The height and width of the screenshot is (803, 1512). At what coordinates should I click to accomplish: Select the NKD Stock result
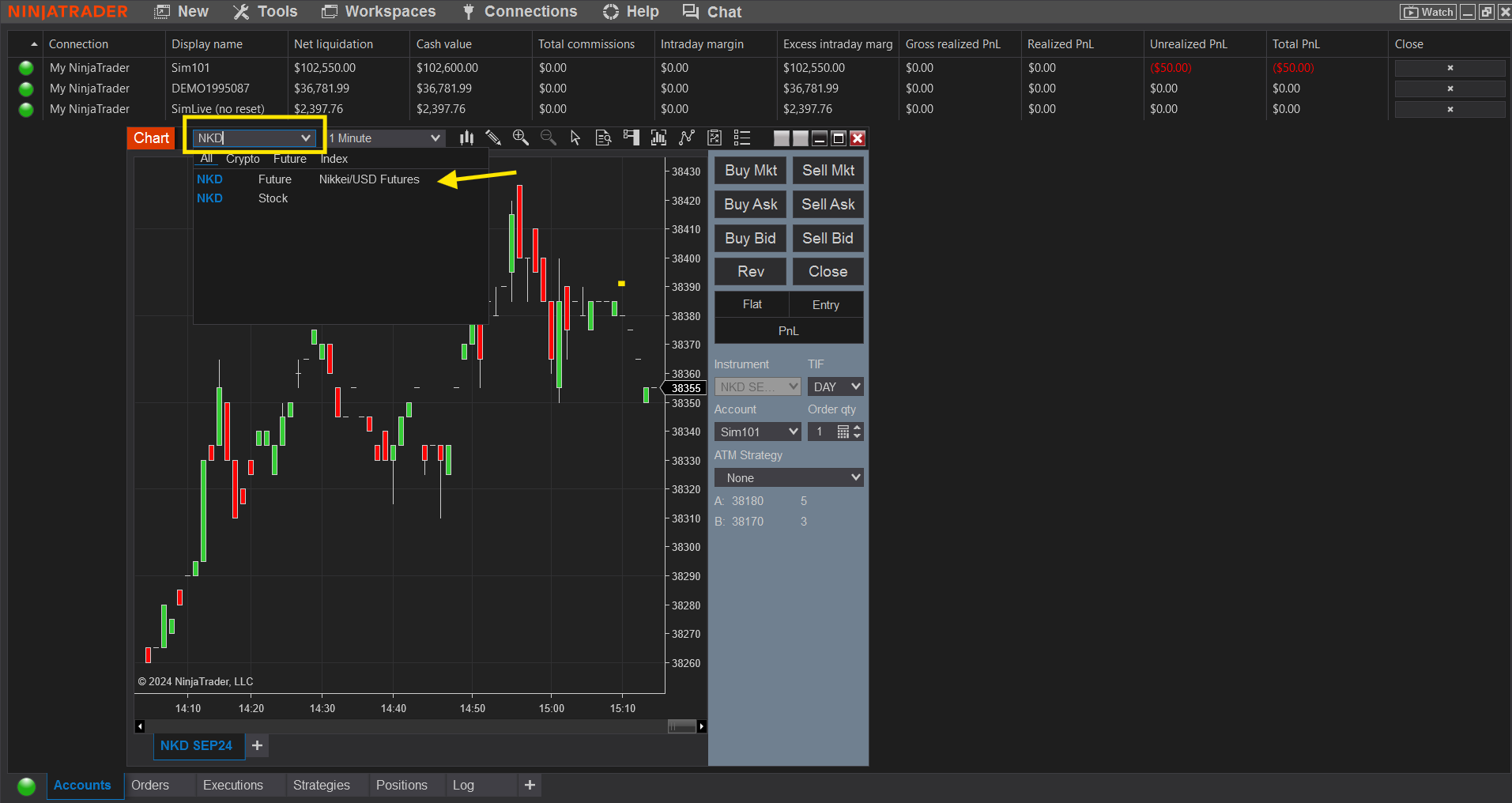pyautogui.click(x=341, y=198)
